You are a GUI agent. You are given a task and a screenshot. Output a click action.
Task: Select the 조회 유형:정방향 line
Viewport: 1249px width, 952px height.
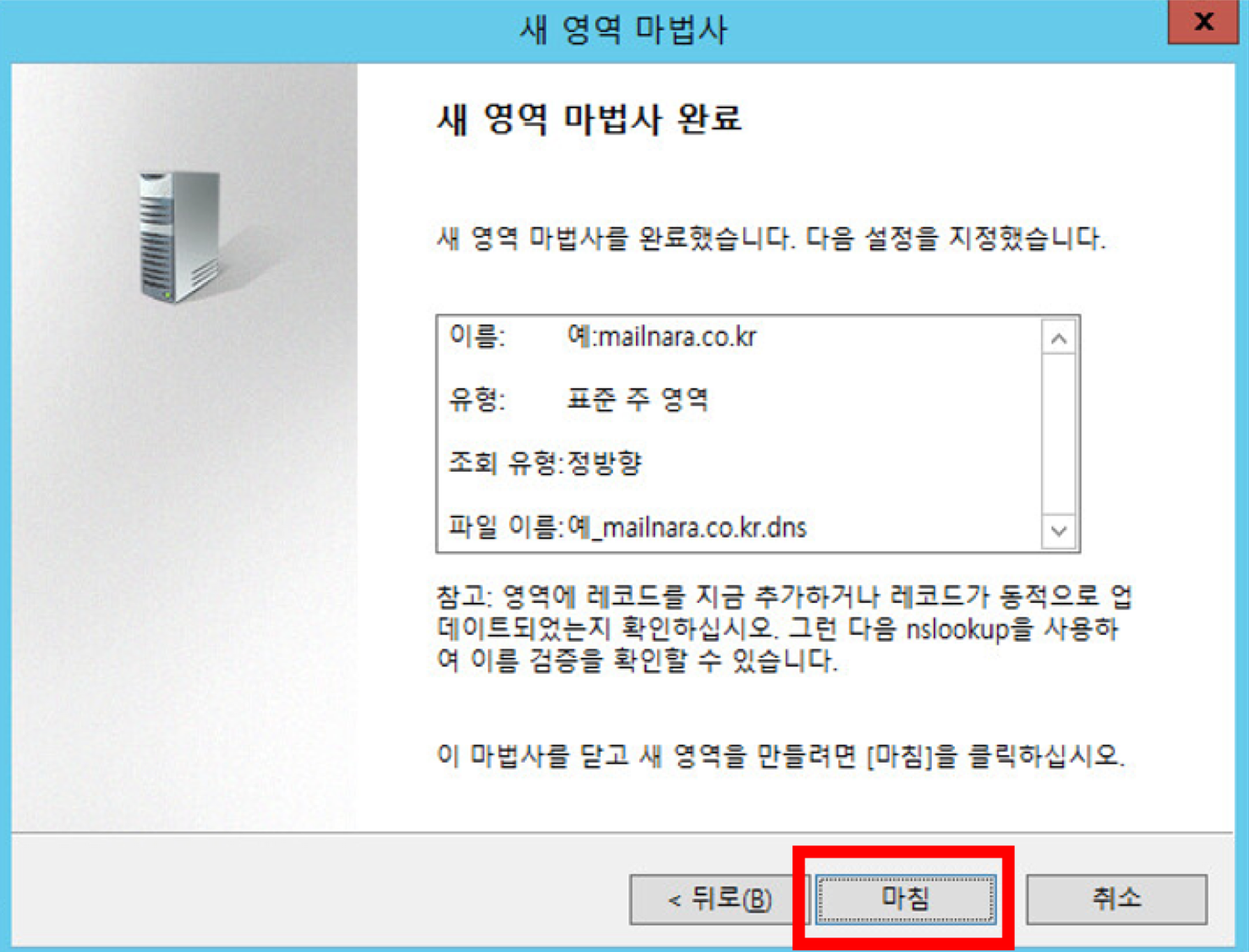coord(545,462)
